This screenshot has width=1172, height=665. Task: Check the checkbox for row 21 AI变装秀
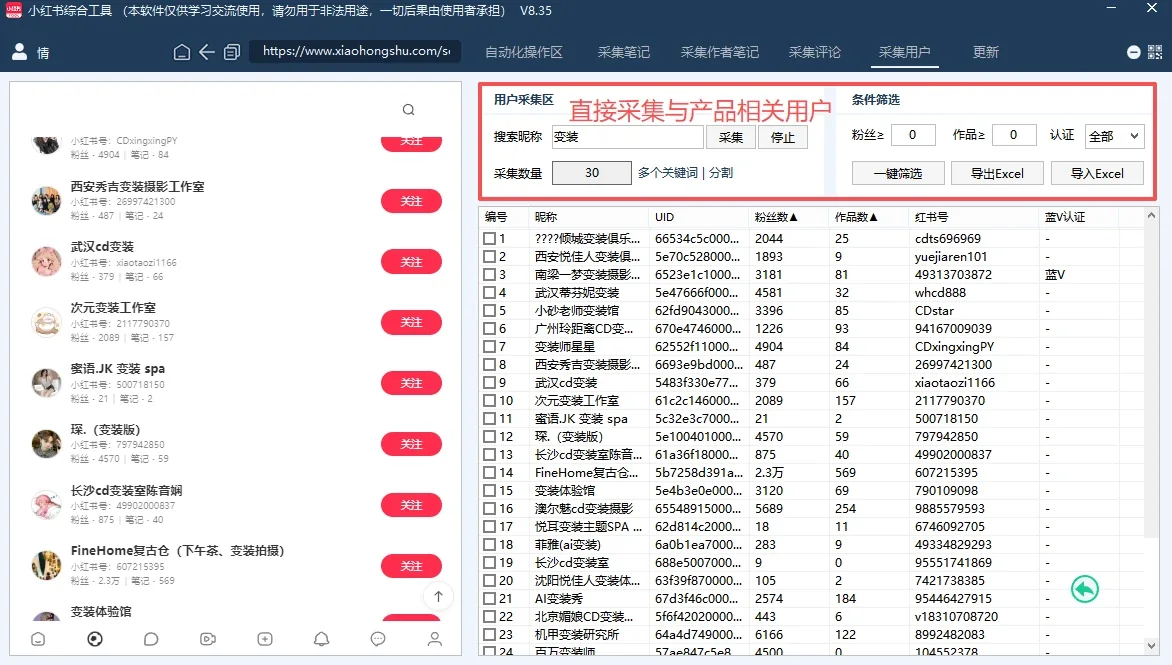490,598
